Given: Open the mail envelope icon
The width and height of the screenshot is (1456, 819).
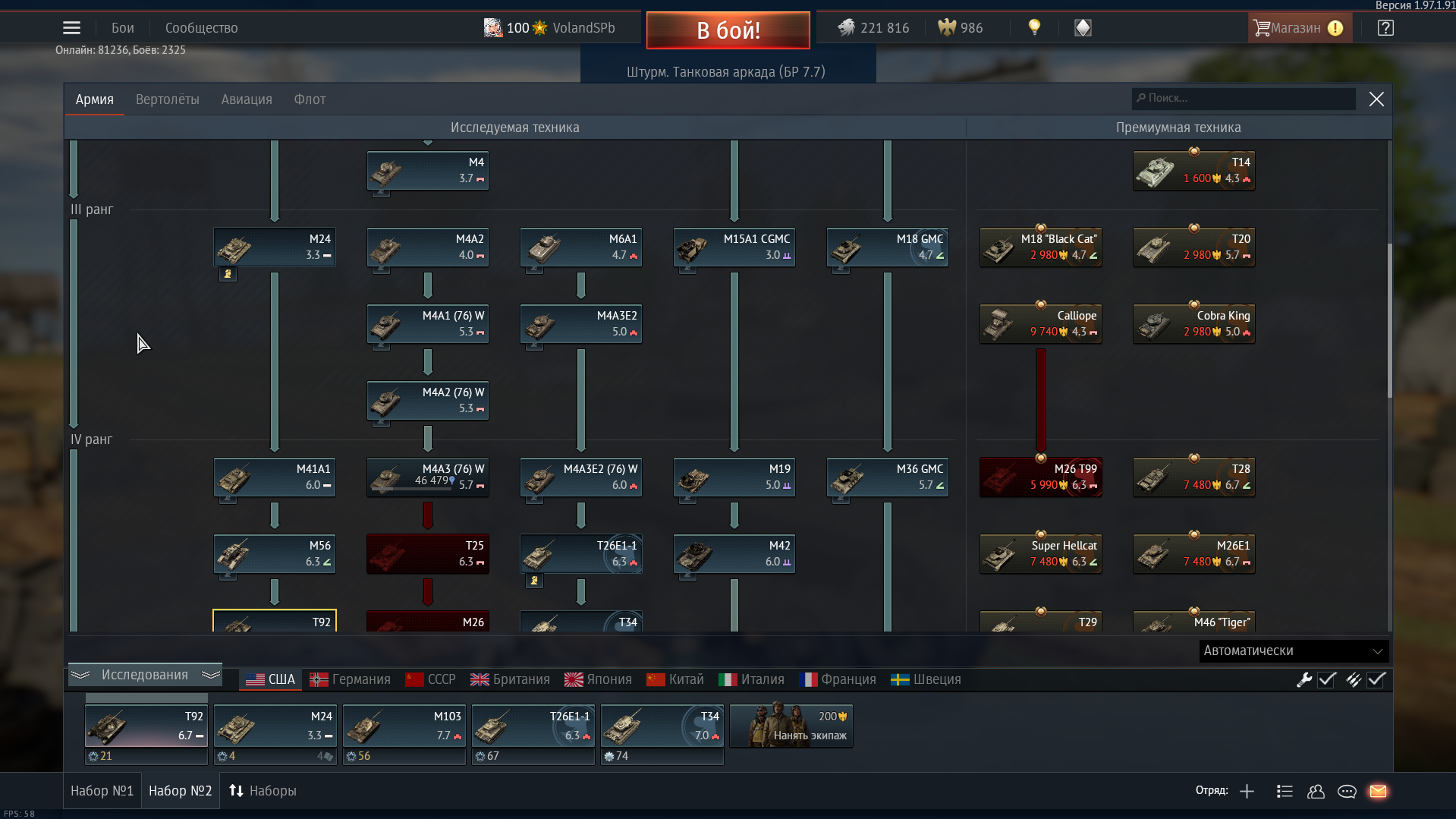Looking at the screenshot, I should coord(1378,792).
